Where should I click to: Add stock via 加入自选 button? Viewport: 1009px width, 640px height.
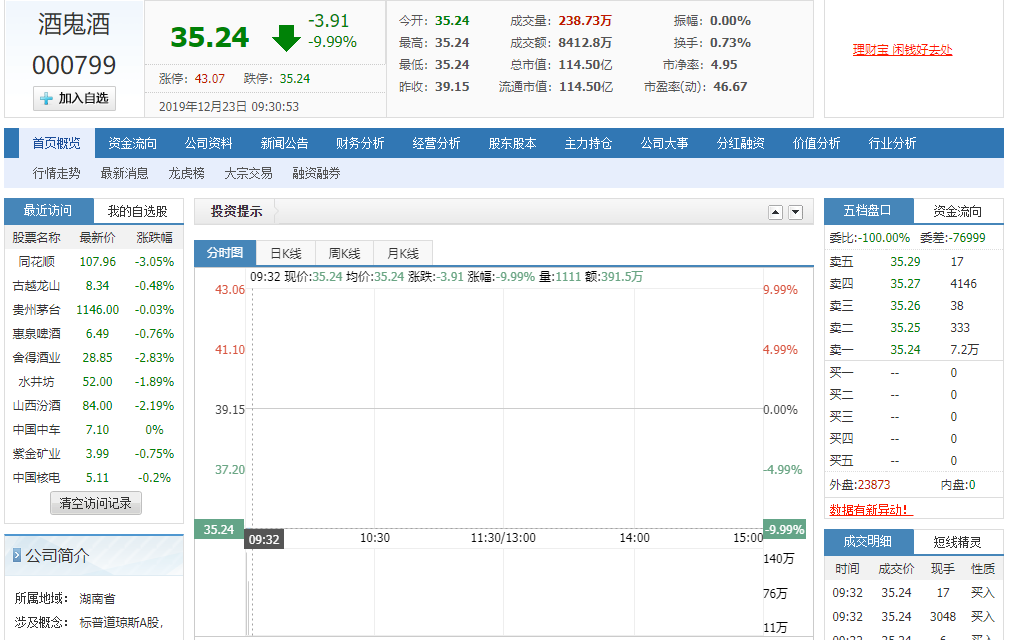click(75, 98)
